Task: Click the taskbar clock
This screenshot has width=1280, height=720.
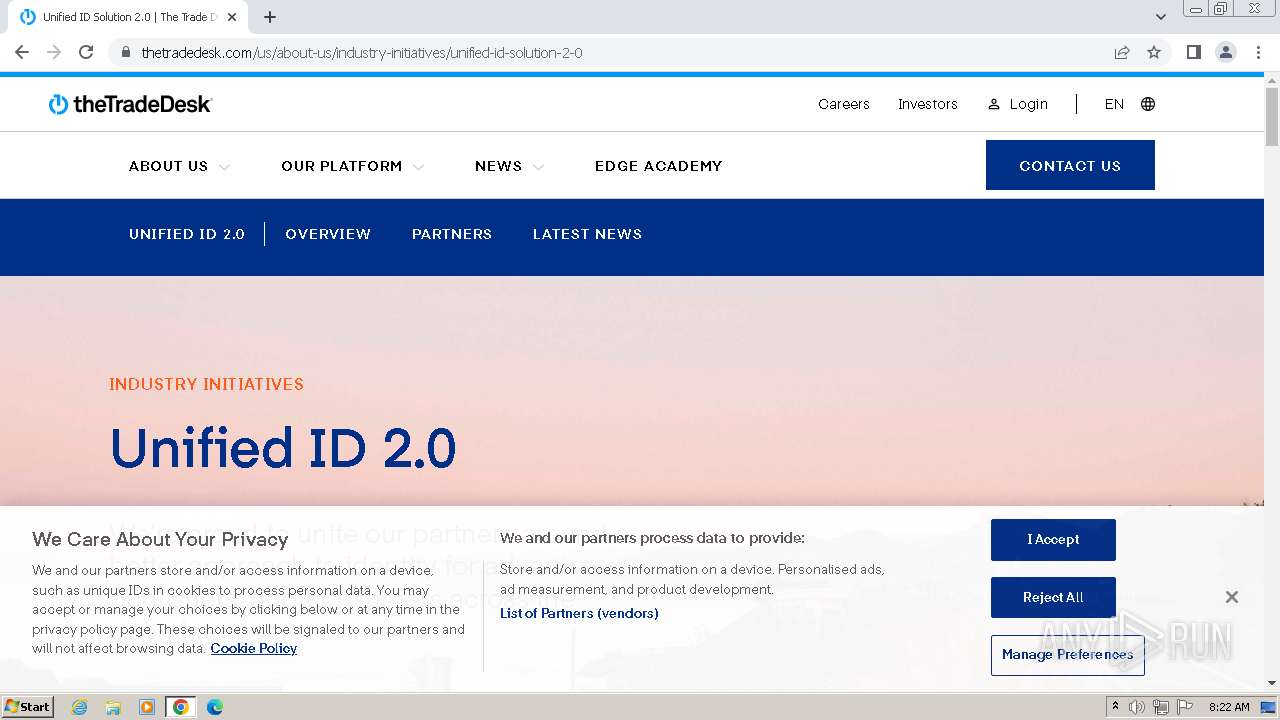Action: [1229, 707]
